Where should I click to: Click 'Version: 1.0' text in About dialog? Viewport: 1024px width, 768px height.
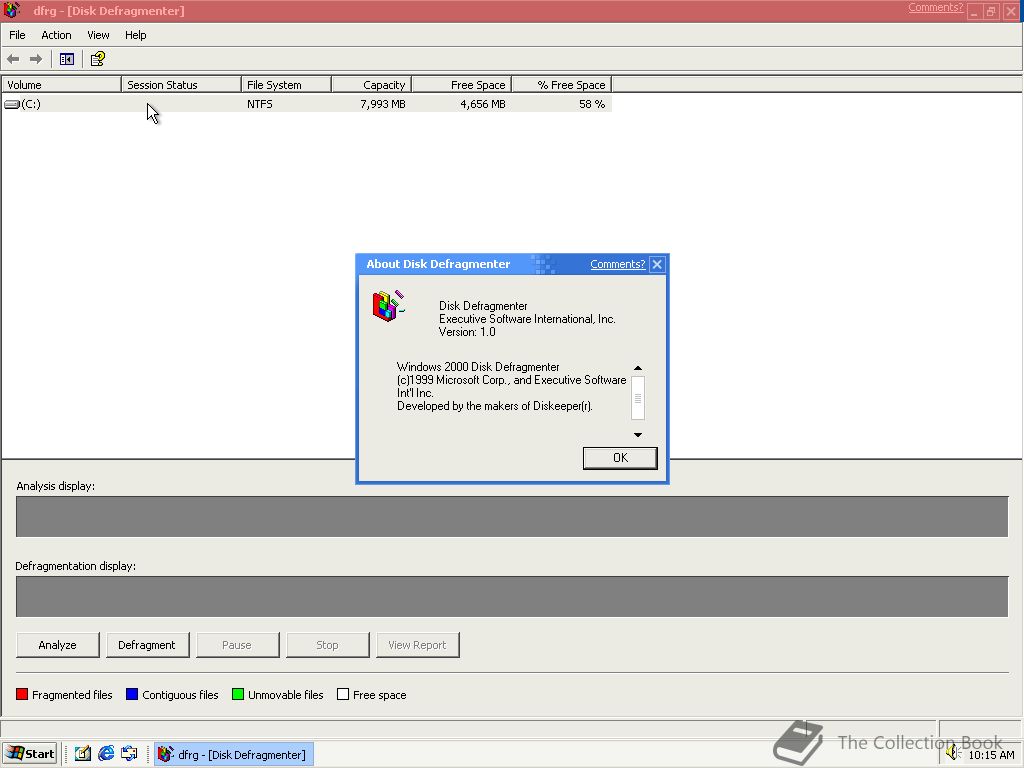(x=467, y=332)
